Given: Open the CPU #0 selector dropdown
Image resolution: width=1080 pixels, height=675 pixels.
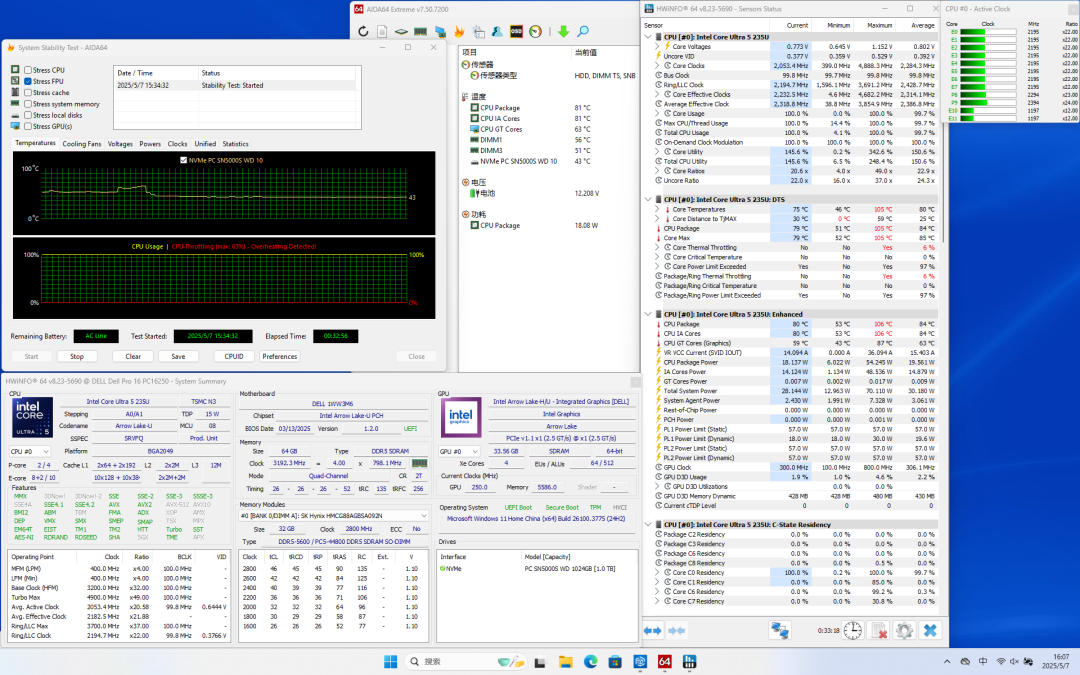Looking at the screenshot, I should point(29,452).
